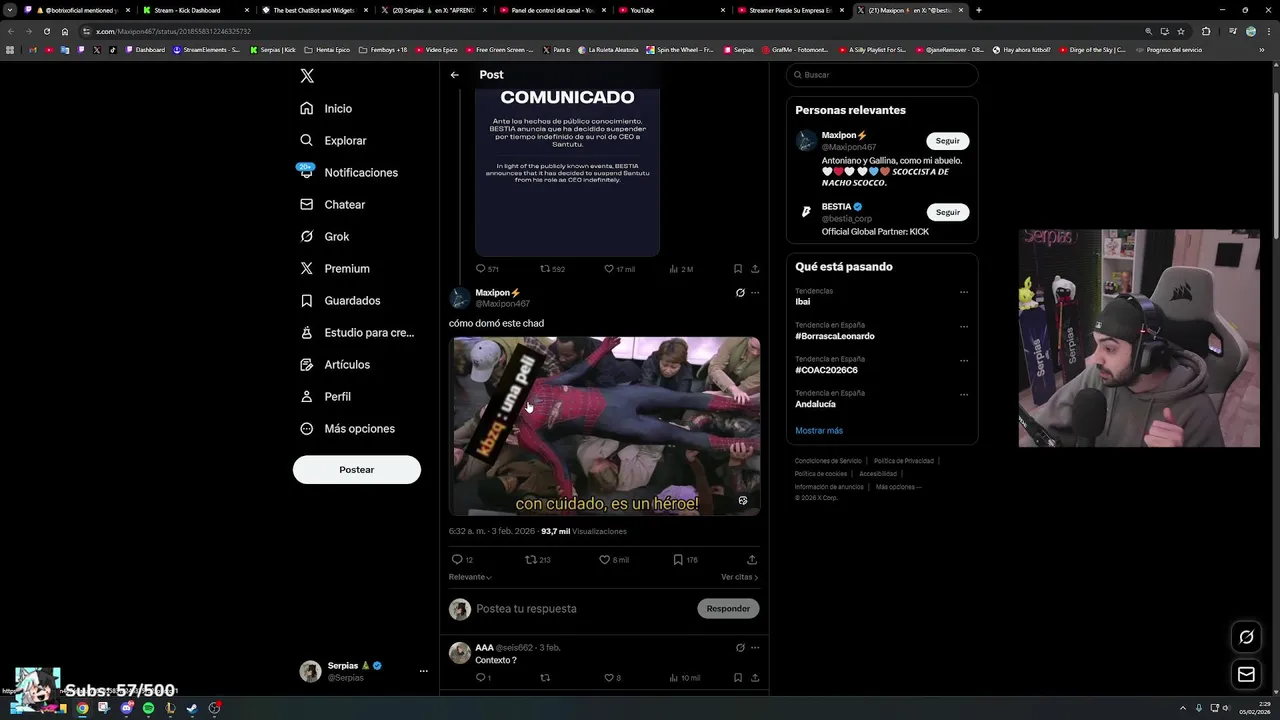This screenshot has height=720, width=1280.
Task: Click the Responder button
Action: tap(728, 608)
